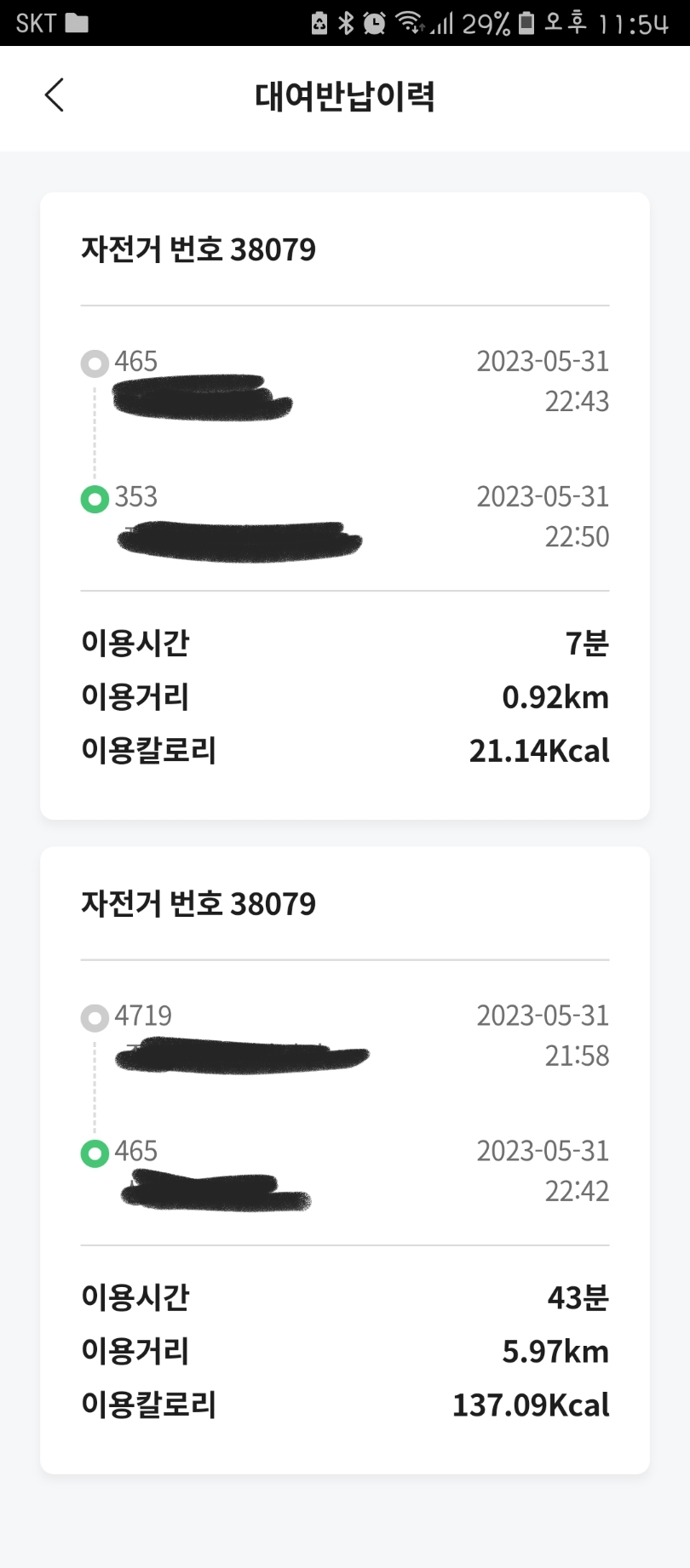Viewport: 690px width, 1568px height.
Task: Tap the Bluetooth icon in the status bar
Action: [x=346, y=23]
